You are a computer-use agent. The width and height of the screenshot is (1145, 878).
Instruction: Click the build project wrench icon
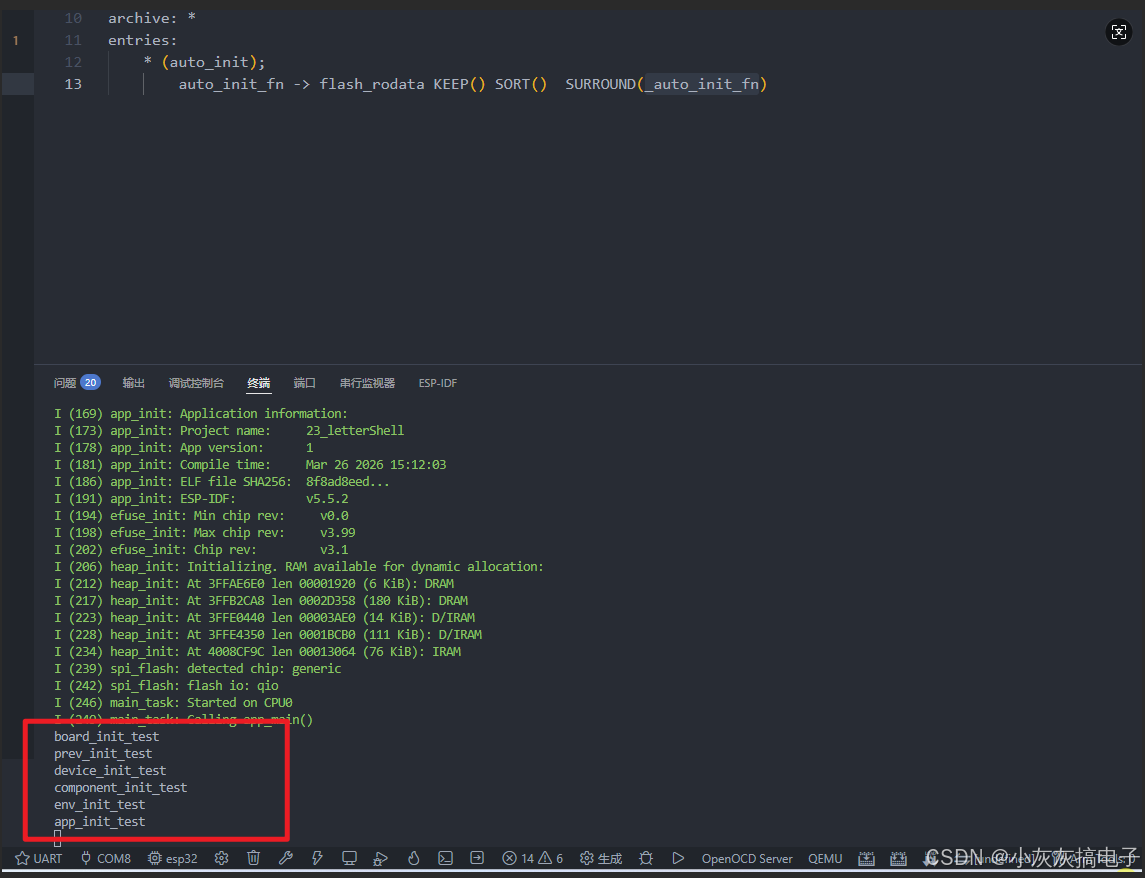tap(286, 858)
